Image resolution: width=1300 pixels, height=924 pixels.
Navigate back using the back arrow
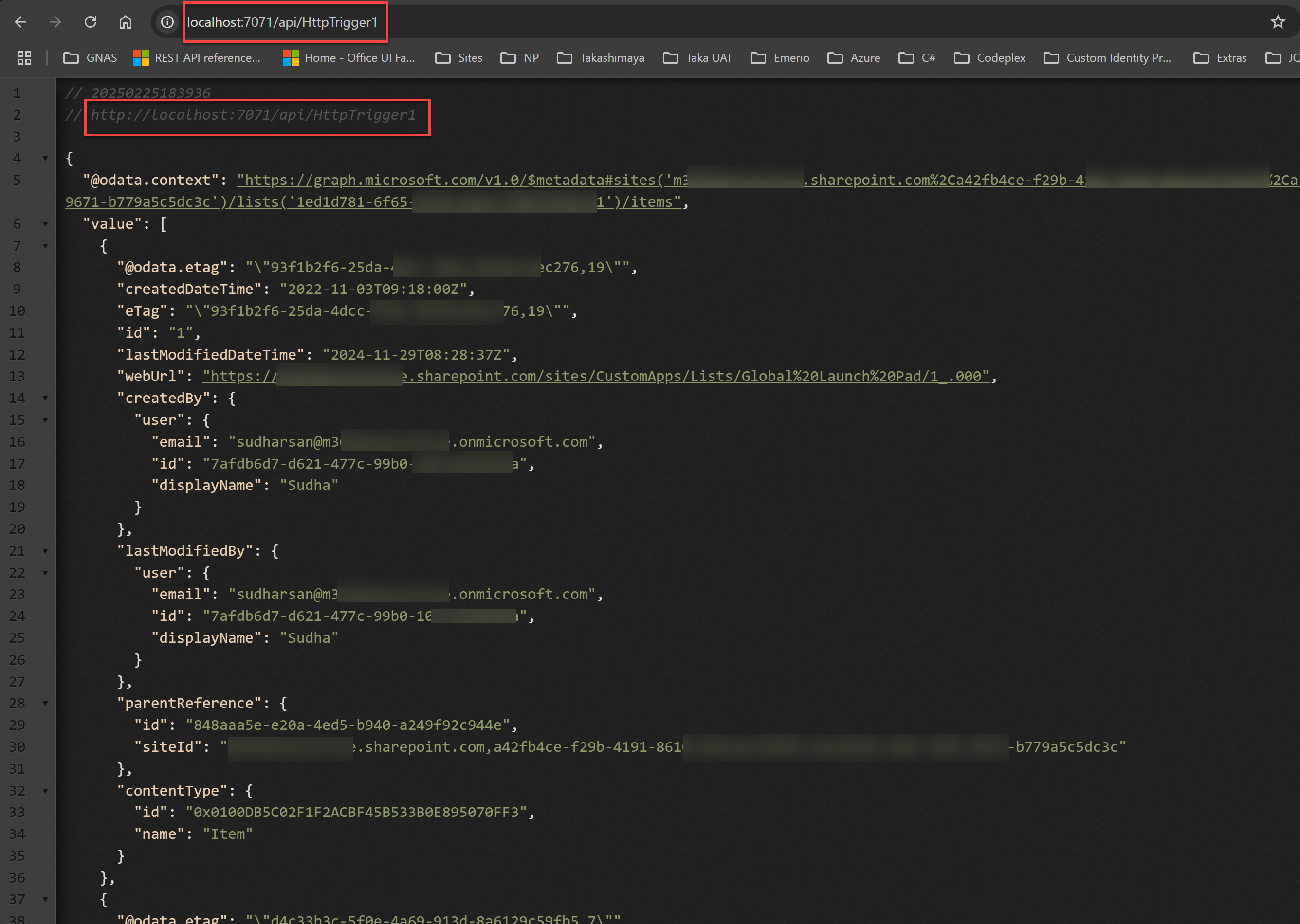[x=20, y=21]
